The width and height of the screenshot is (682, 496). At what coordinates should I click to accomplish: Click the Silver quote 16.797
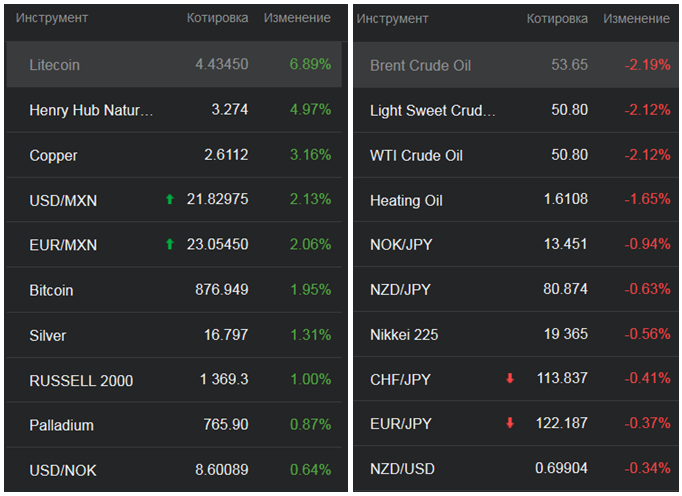[x=226, y=335]
